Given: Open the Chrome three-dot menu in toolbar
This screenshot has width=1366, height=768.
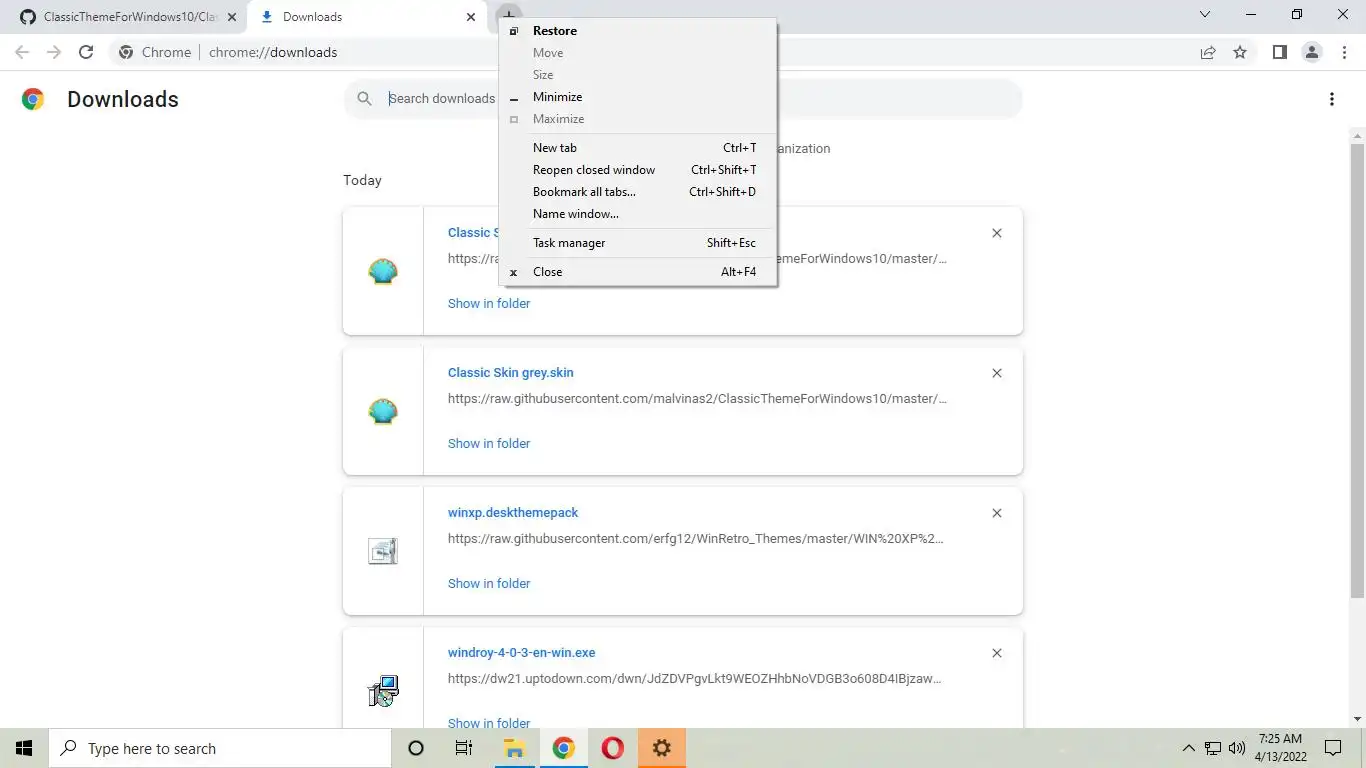Looking at the screenshot, I should (x=1344, y=53).
